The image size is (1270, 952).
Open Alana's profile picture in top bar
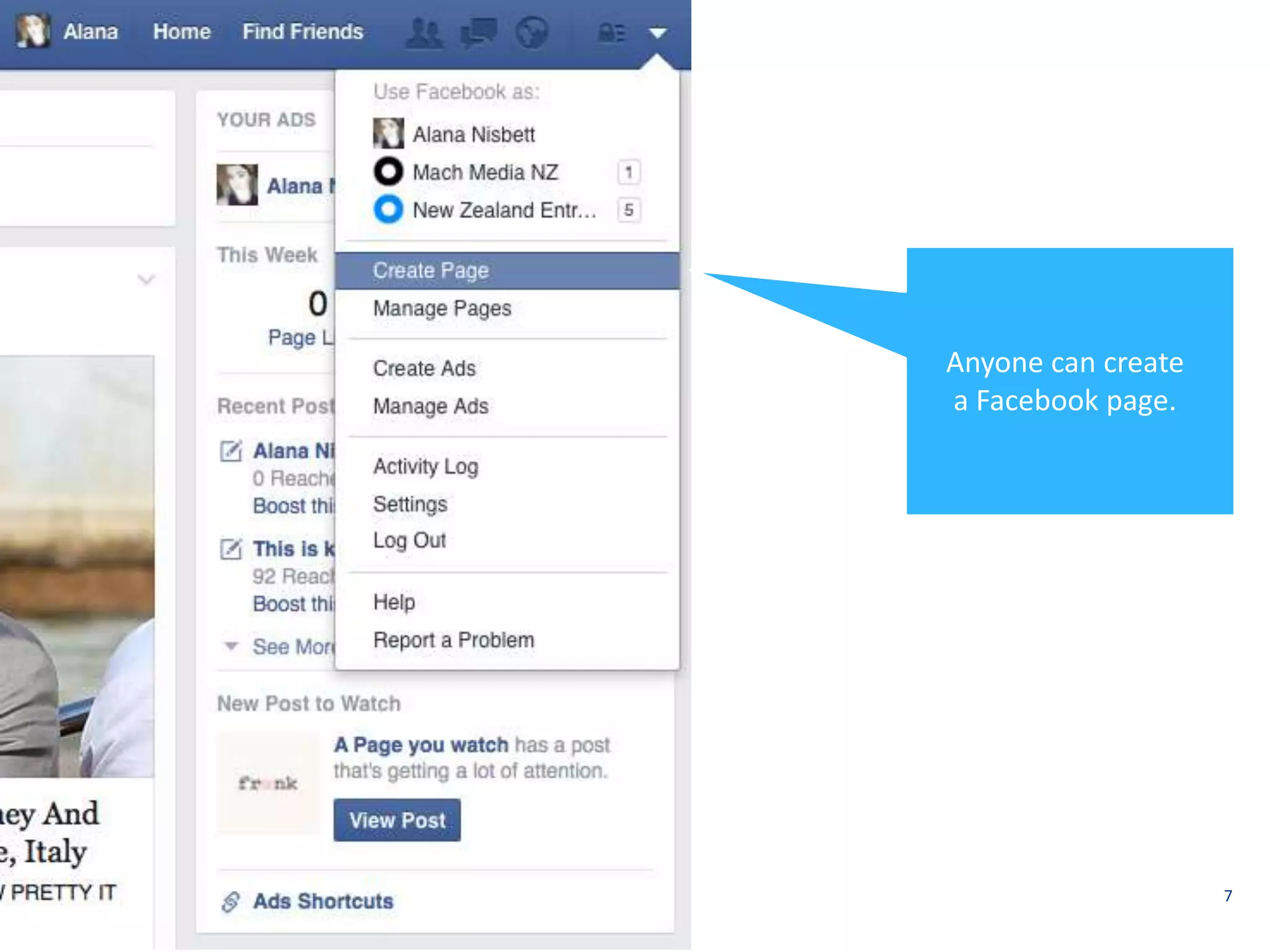(33, 31)
